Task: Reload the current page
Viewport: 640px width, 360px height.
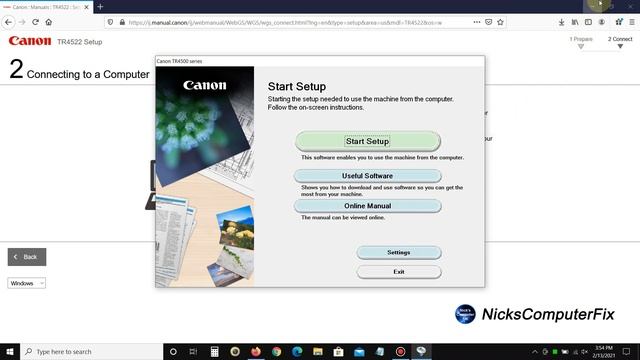Action: 36,22
